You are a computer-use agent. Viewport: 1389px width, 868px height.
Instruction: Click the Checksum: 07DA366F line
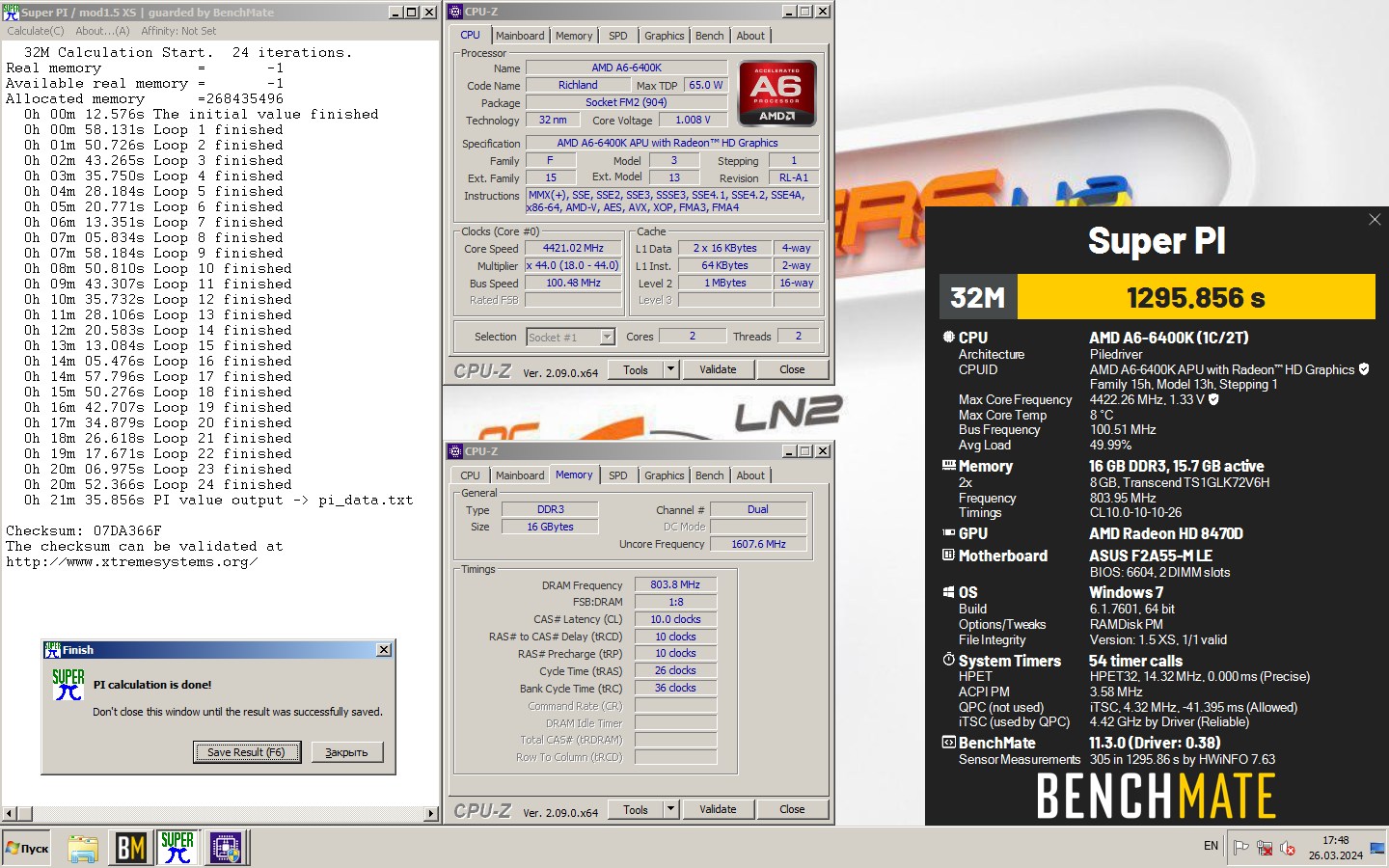(x=84, y=530)
